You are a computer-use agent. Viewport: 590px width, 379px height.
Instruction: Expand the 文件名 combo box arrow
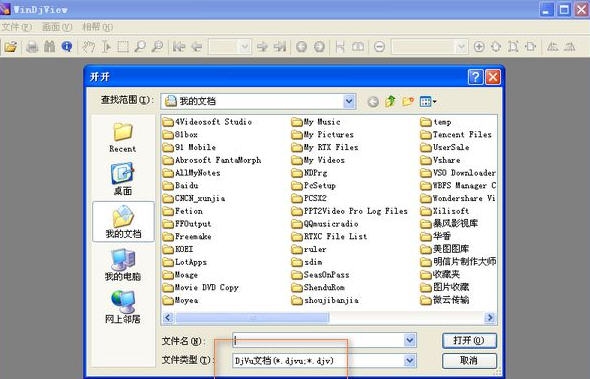point(410,340)
